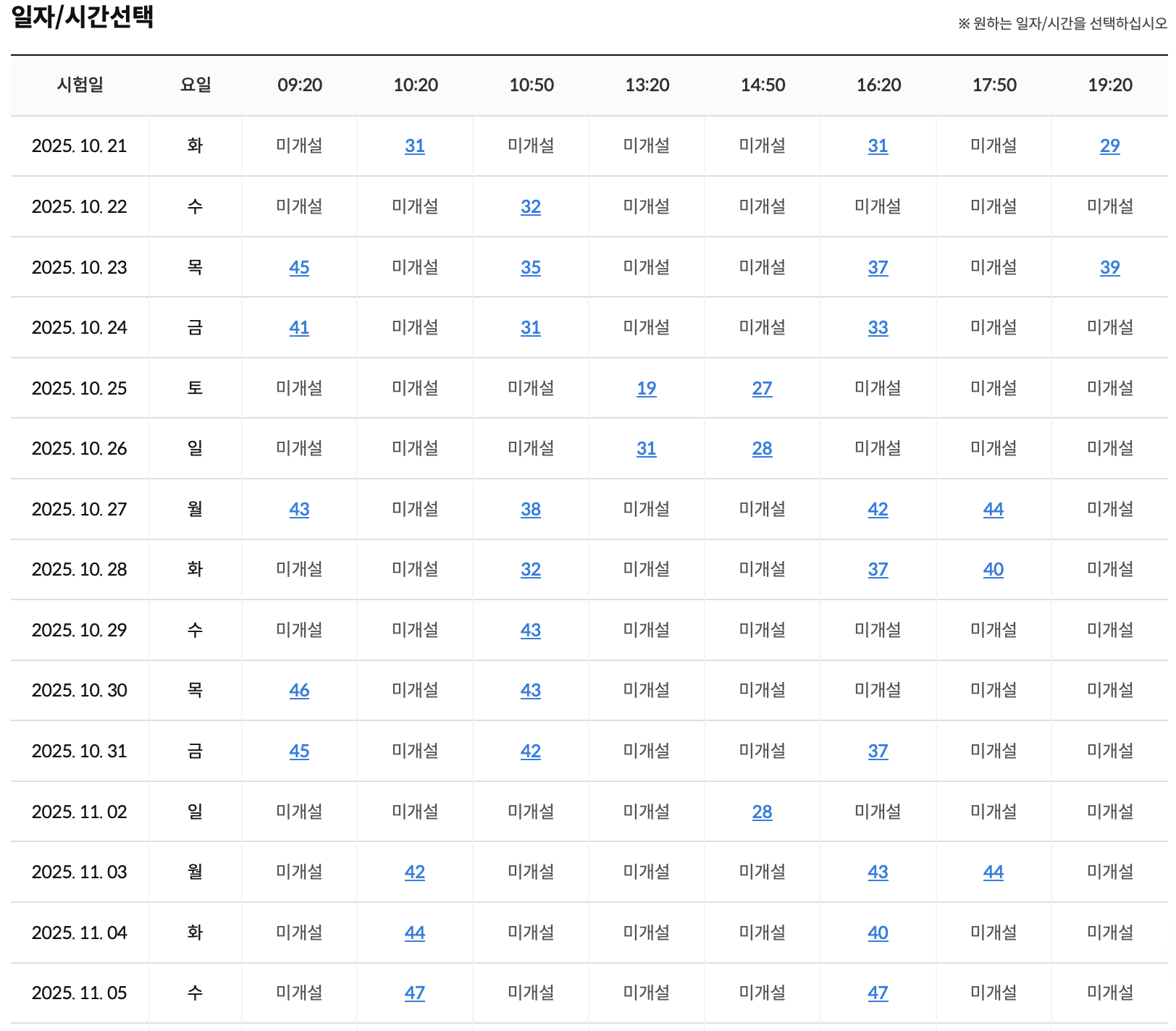Select 19 seats on Saturday 10.25 at 13:20

click(x=647, y=388)
